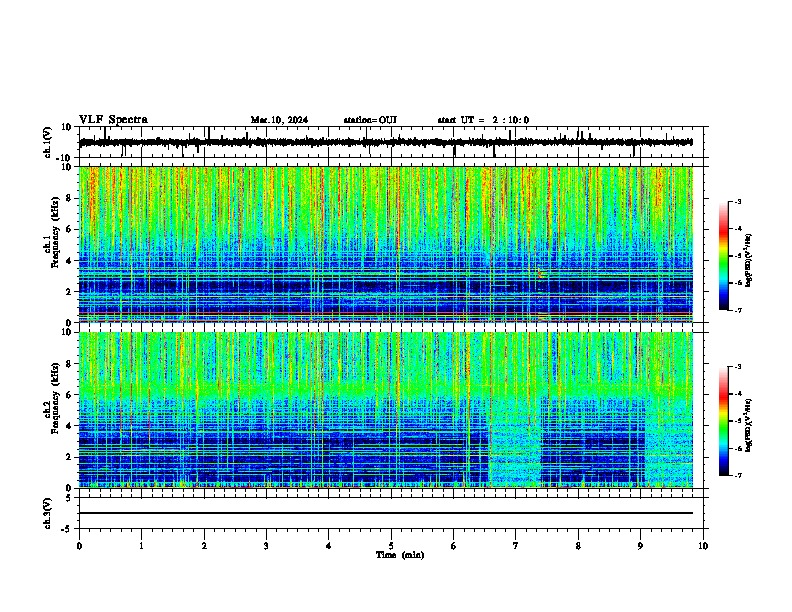Click the "-7" label on ch.2 color scale

tap(737, 475)
